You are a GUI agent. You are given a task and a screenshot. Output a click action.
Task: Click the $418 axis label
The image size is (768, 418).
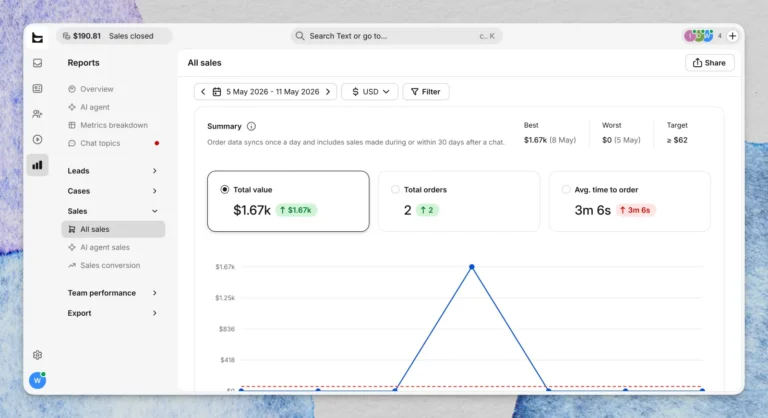click(227, 360)
